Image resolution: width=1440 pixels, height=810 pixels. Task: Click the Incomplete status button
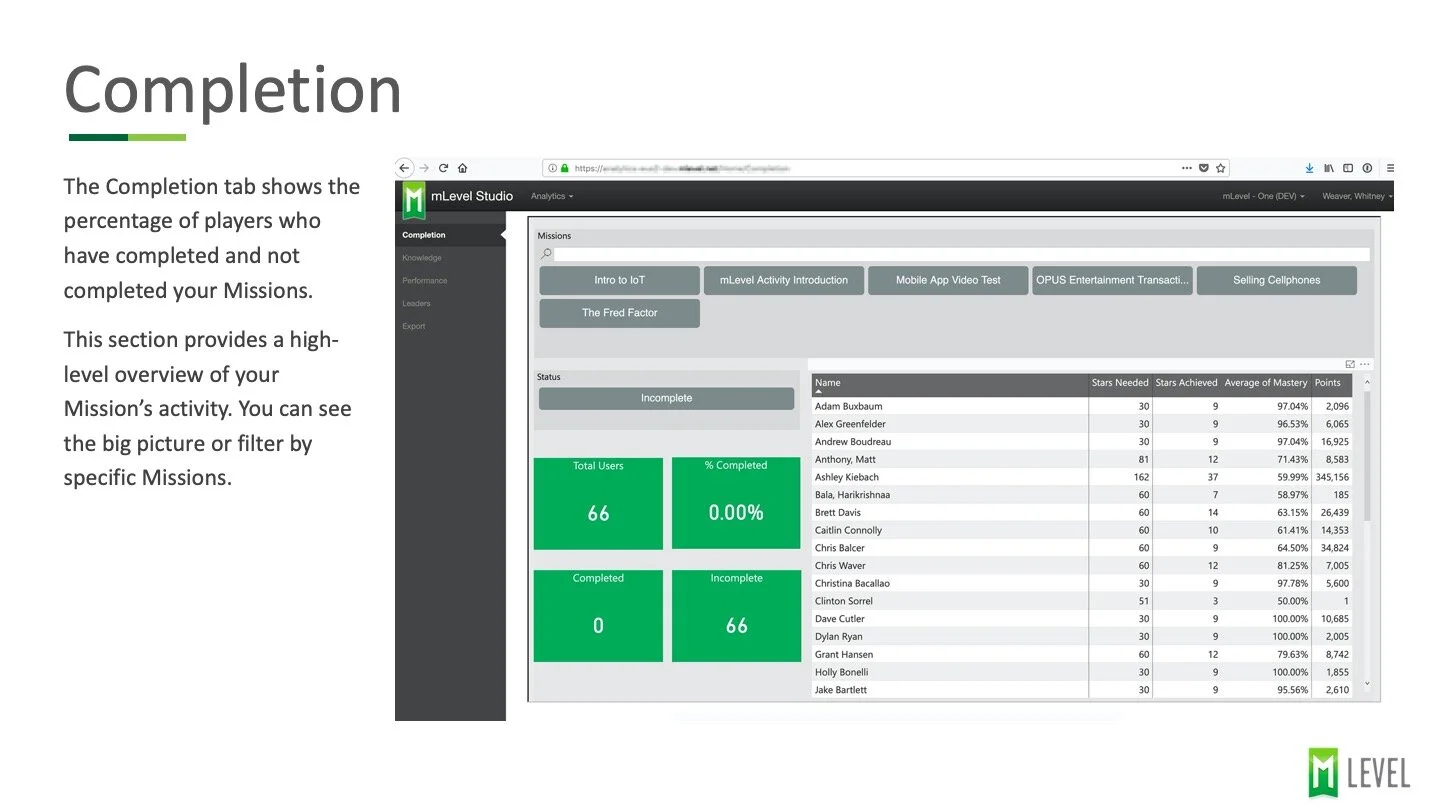pyautogui.click(x=666, y=398)
